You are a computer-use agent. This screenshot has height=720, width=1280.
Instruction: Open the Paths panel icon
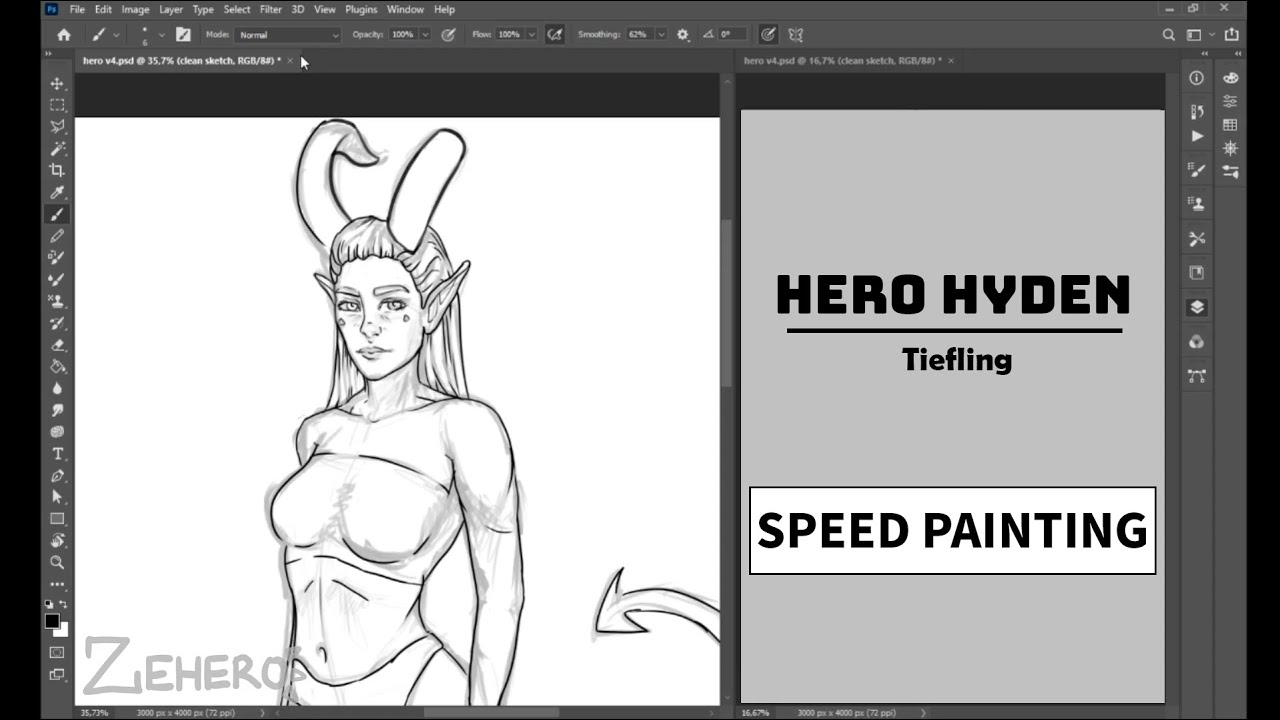1196,376
